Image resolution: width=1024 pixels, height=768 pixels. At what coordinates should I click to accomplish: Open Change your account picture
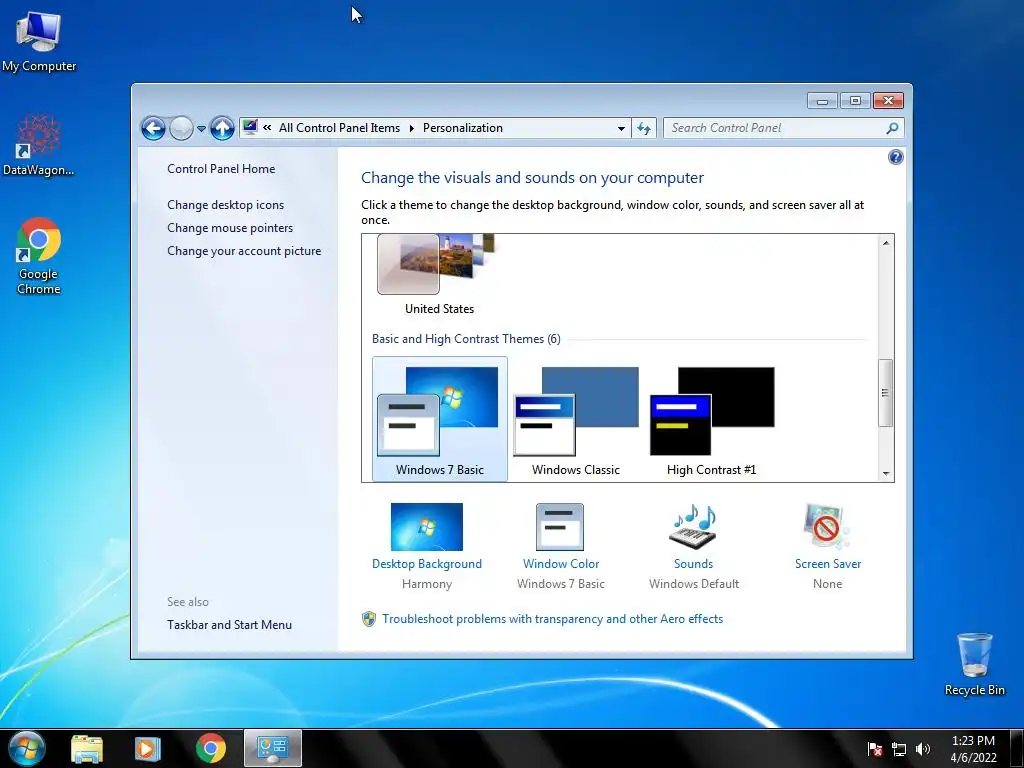[x=244, y=251]
